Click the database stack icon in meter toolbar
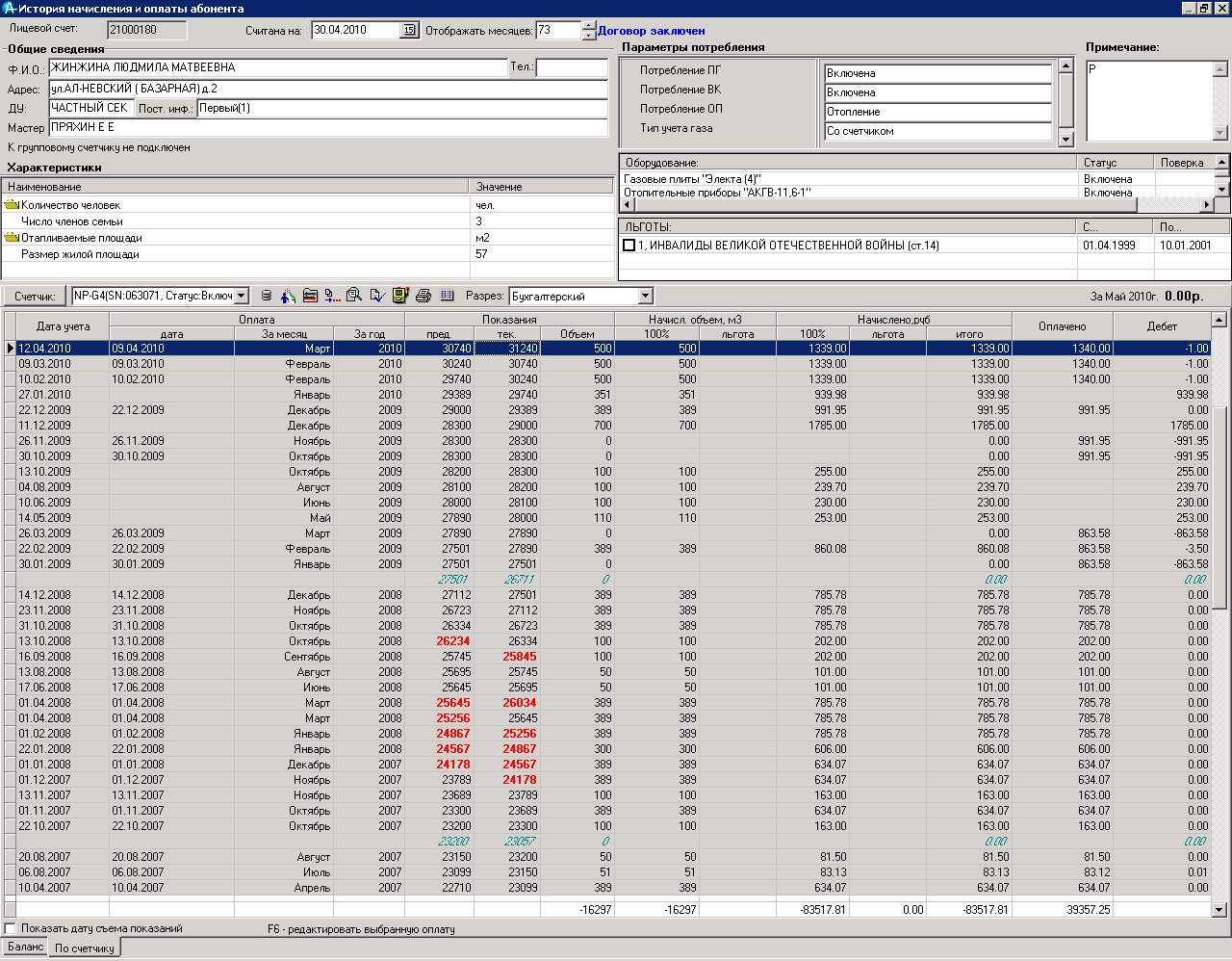Viewport: 1232px width, 961px height. point(267,296)
